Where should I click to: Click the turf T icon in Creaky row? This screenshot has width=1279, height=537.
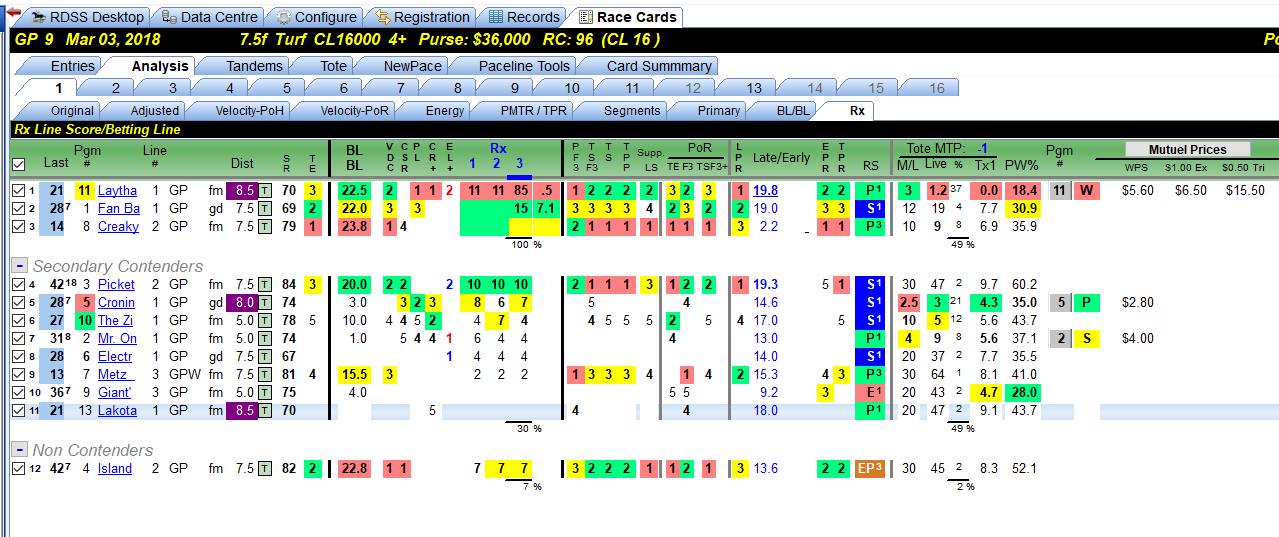[265, 226]
